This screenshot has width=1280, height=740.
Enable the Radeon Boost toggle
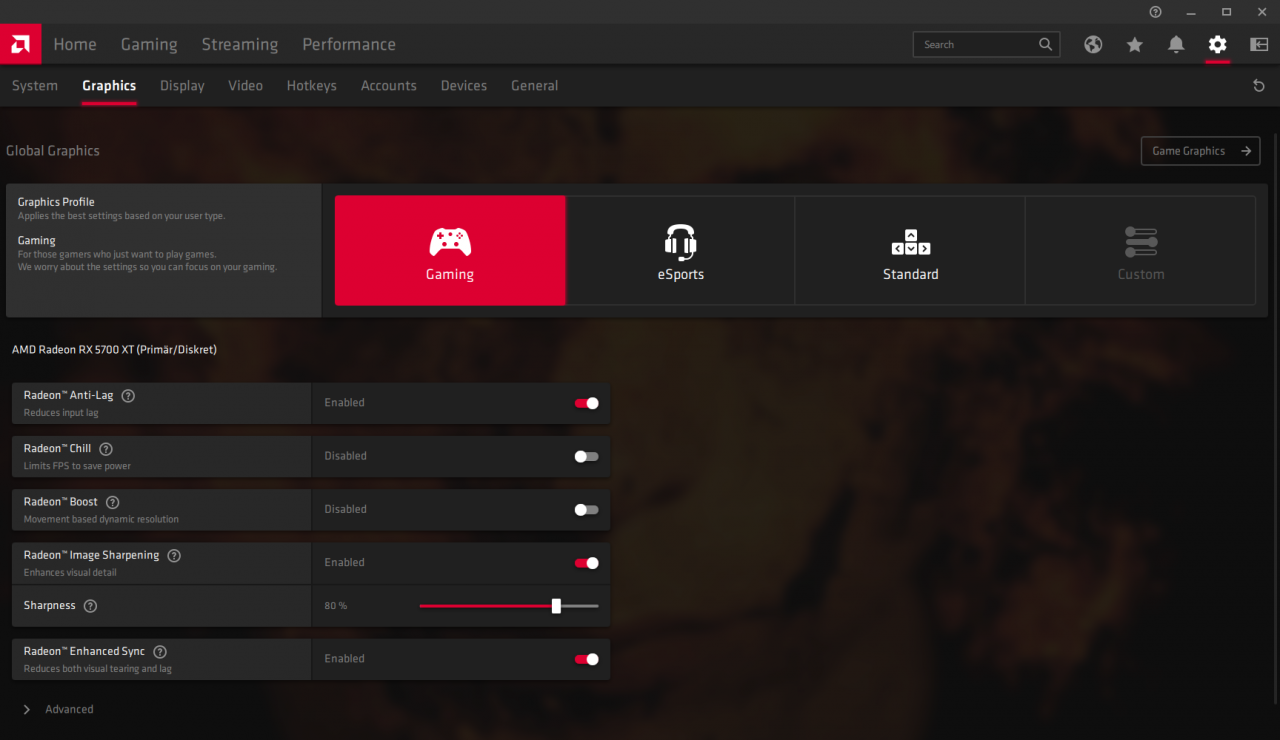click(x=586, y=509)
